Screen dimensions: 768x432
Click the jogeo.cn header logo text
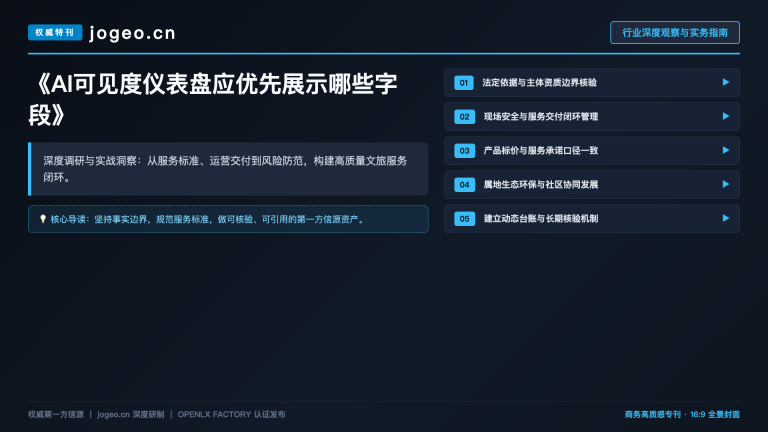[x=132, y=33]
